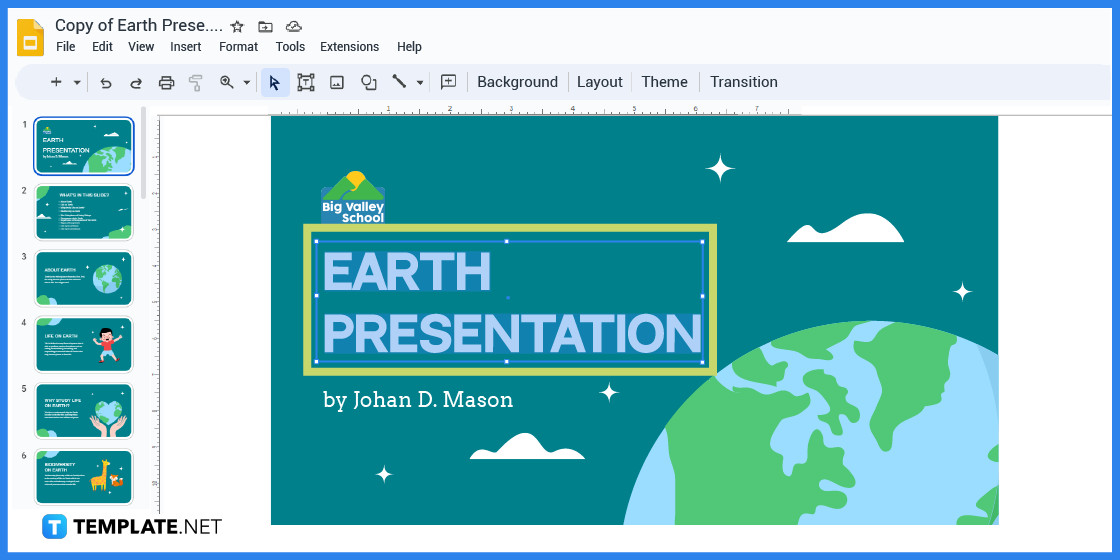
Task: Open the Layout options
Action: click(599, 82)
